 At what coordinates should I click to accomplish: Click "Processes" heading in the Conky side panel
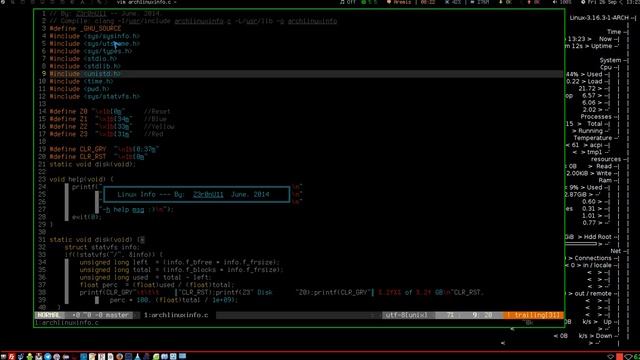click(x=596, y=117)
